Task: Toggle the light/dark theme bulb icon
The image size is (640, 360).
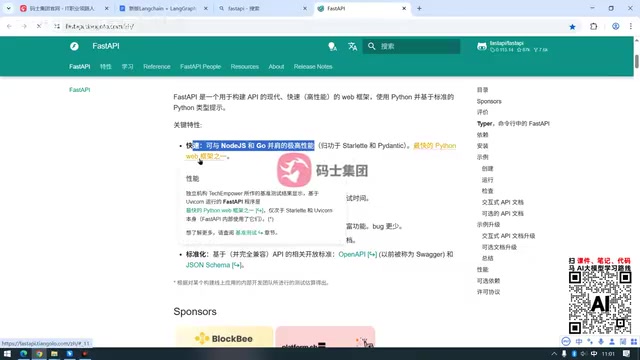Action: 332,47
